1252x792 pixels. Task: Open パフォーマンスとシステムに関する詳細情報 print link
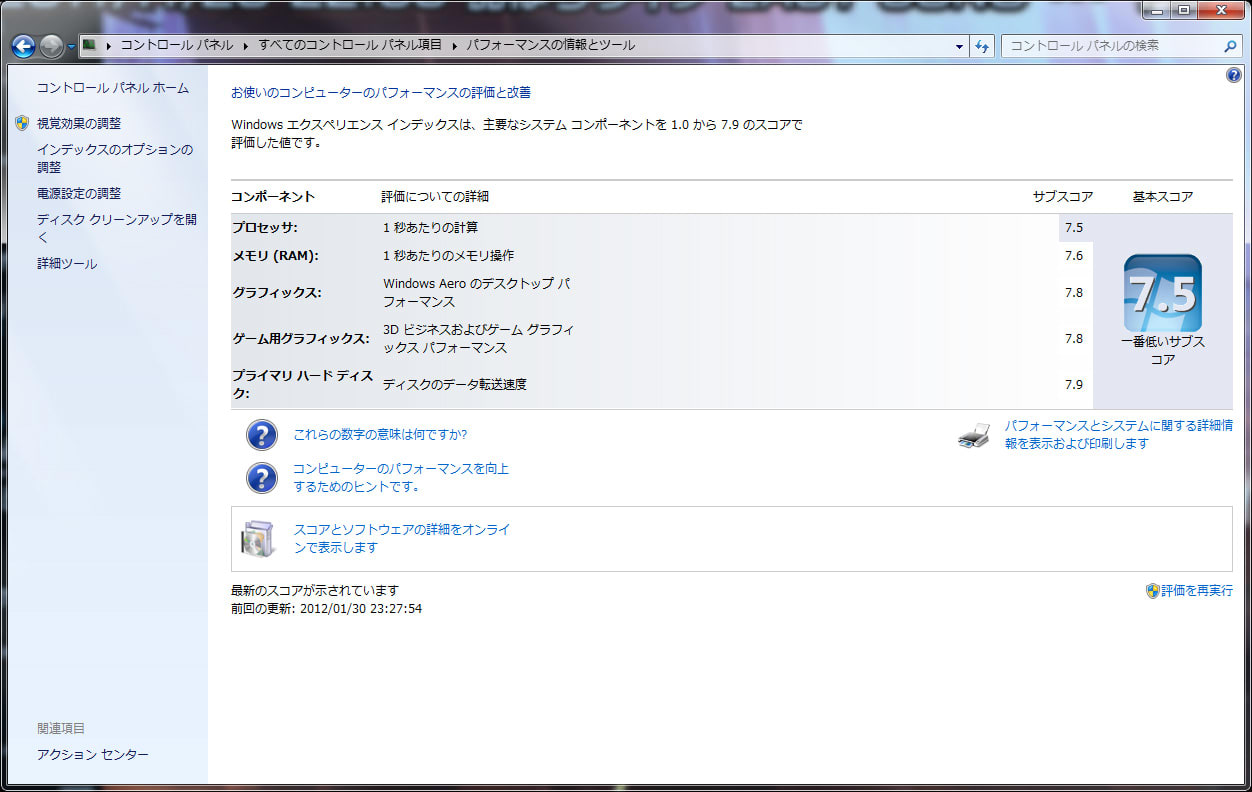tap(1119, 434)
